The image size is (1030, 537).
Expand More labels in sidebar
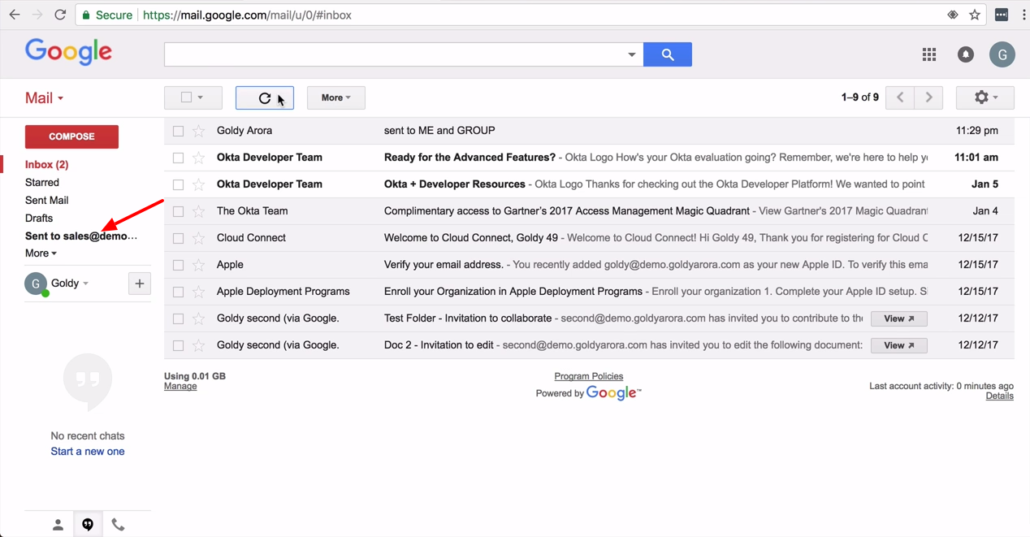(x=41, y=253)
